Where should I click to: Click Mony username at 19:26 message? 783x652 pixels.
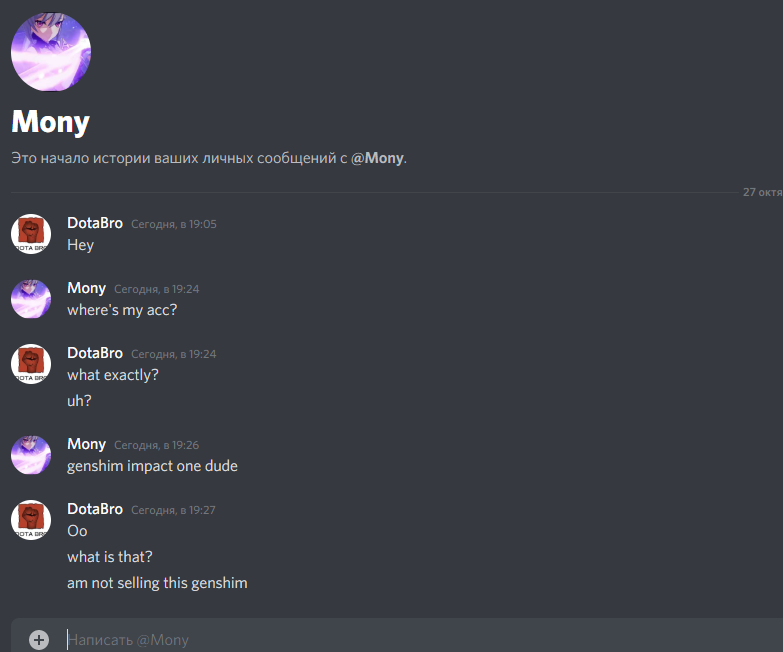pos(86,444)
